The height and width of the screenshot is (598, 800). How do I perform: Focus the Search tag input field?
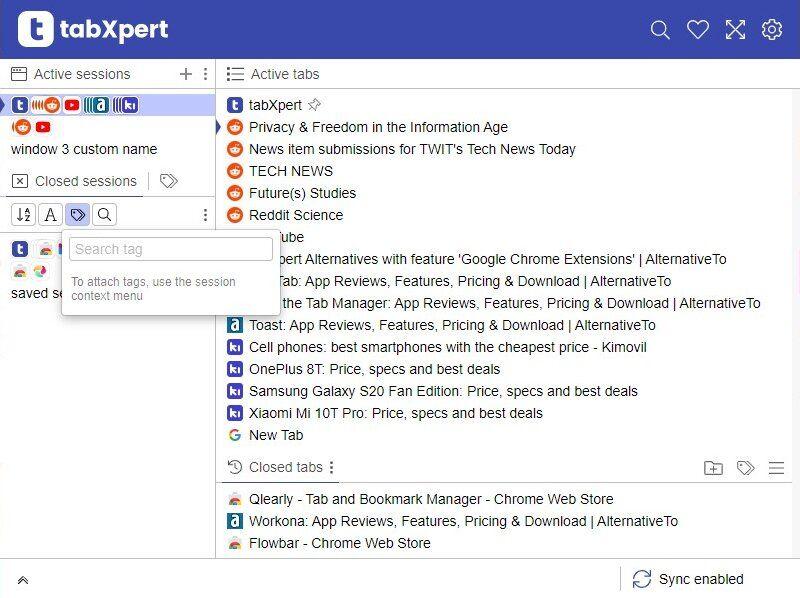[x=171, y=249]
